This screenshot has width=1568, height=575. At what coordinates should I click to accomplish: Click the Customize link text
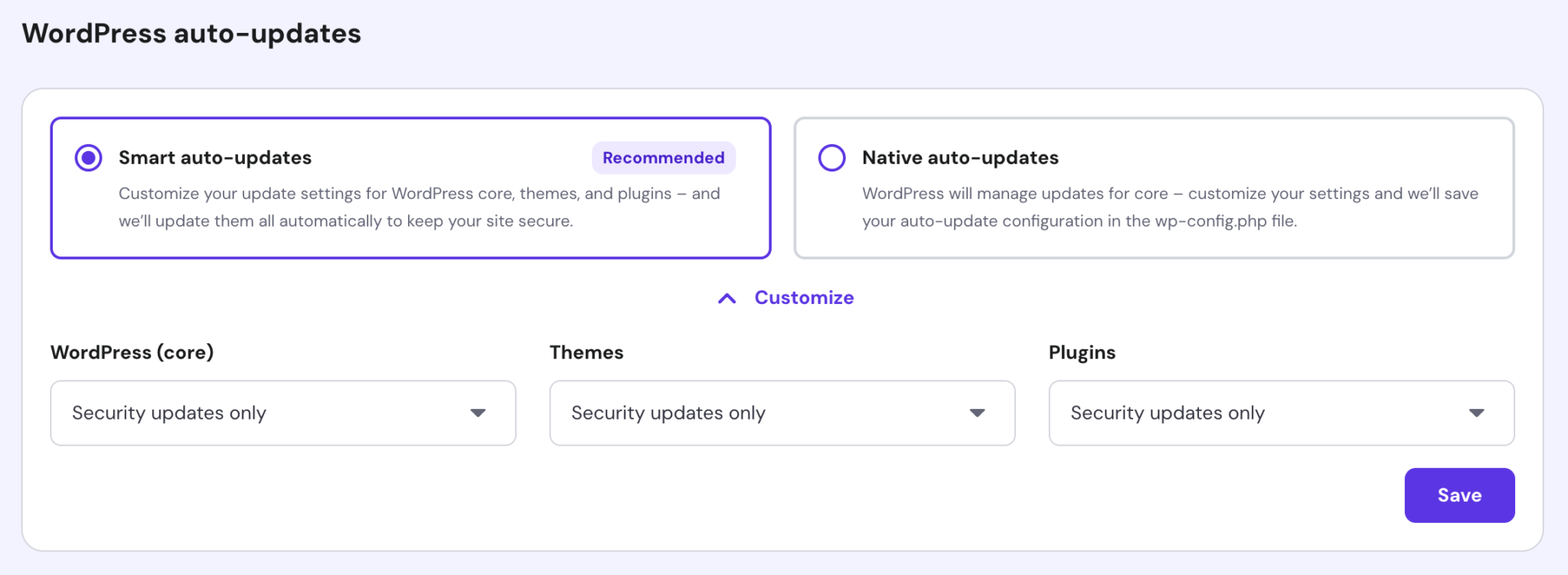(804, 298)
